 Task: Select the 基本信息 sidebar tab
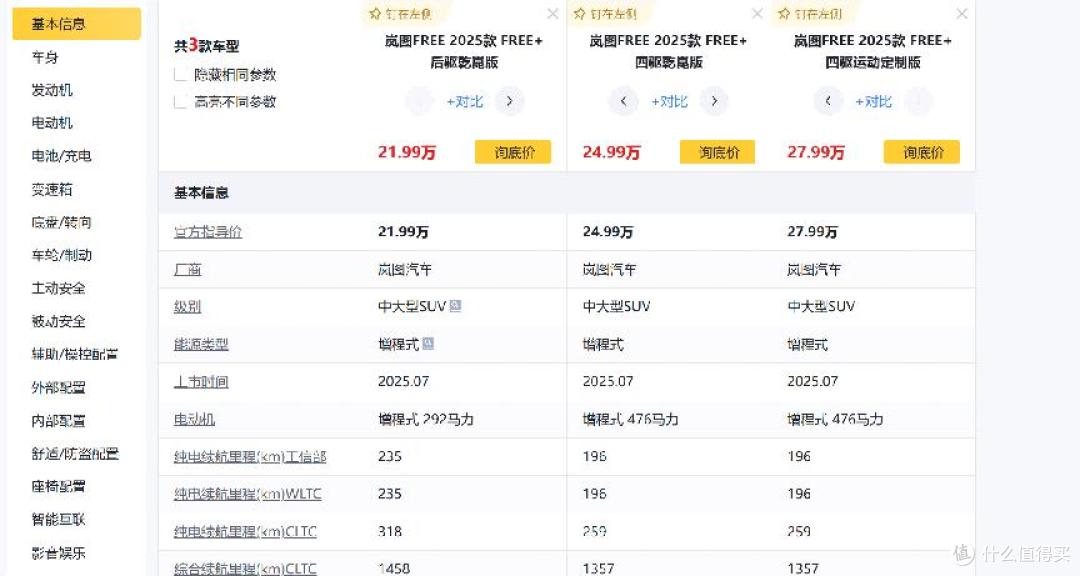click(76, 23)
